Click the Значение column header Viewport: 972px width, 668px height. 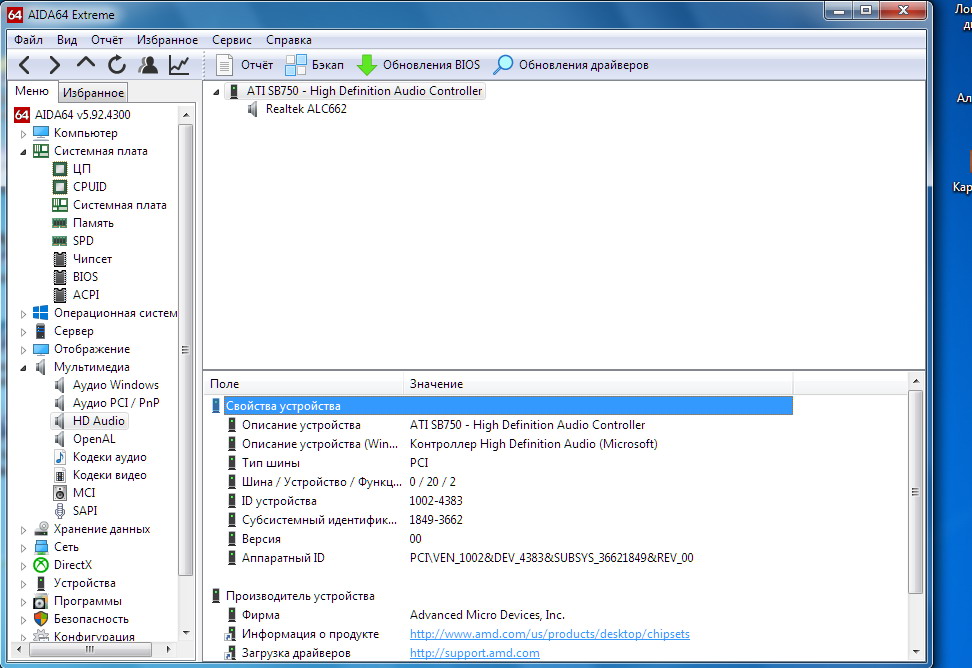coord(598,384)
